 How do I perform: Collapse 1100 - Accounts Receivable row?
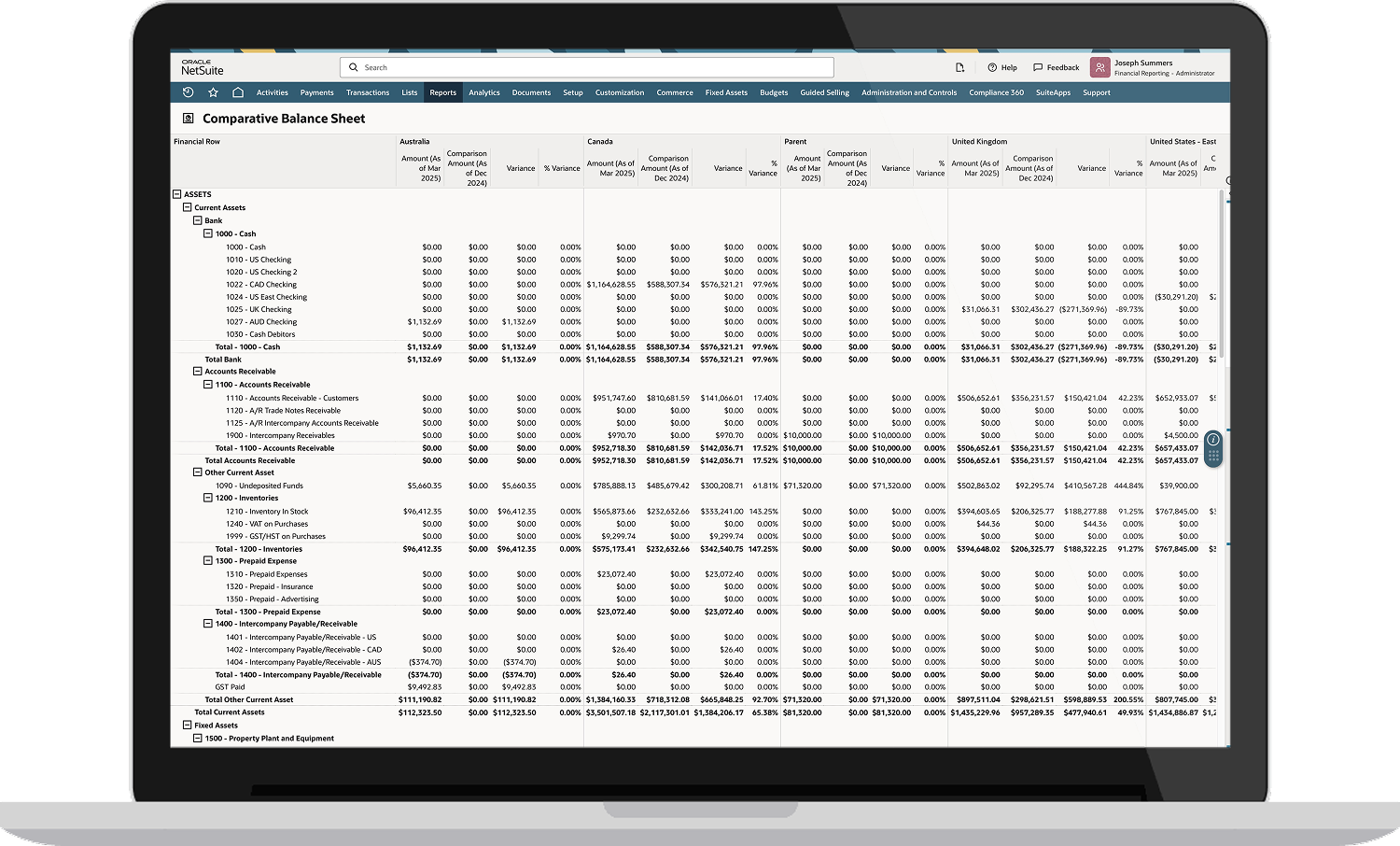tap(208, 384)
